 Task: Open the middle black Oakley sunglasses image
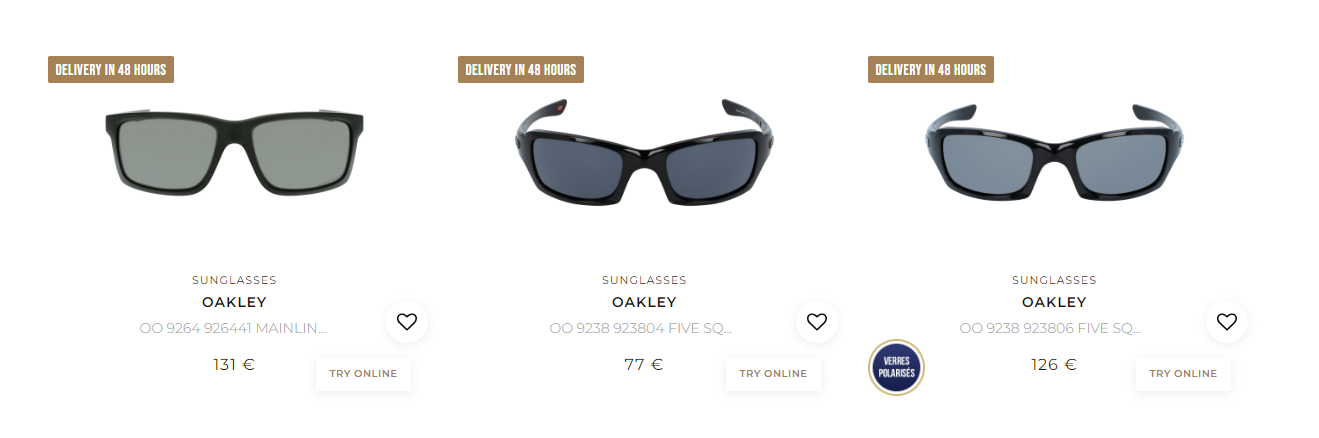point(644,151)
